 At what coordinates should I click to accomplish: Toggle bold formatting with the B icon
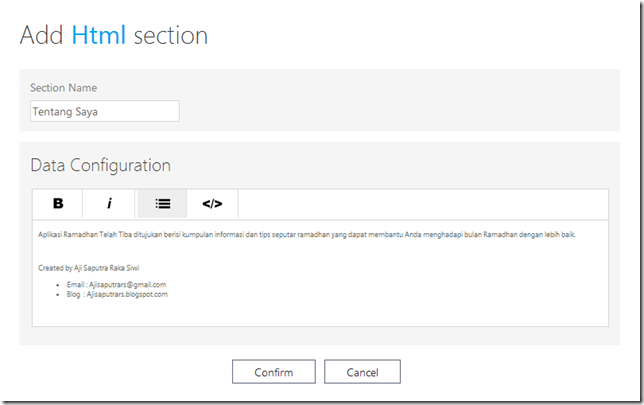58,204
